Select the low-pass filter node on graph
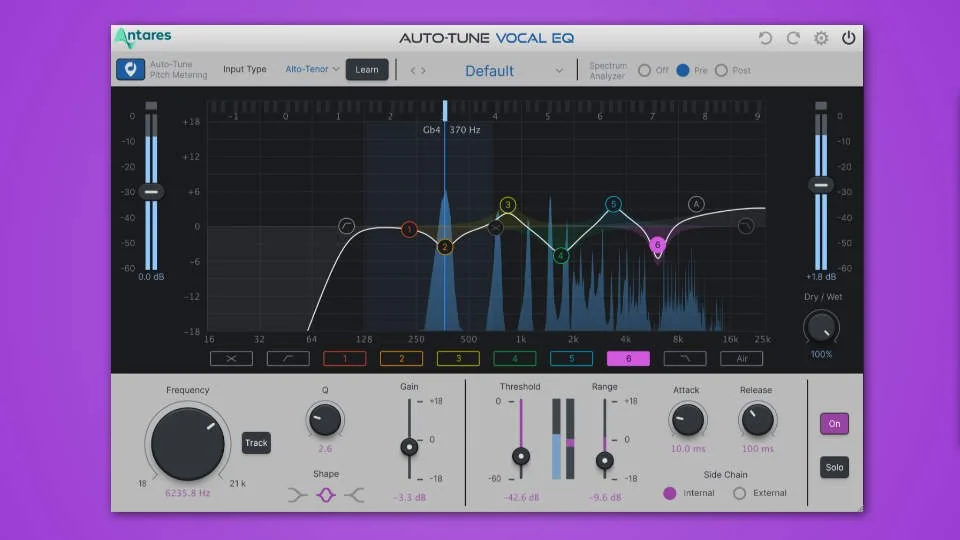960x540 pixels. (746, 226)
